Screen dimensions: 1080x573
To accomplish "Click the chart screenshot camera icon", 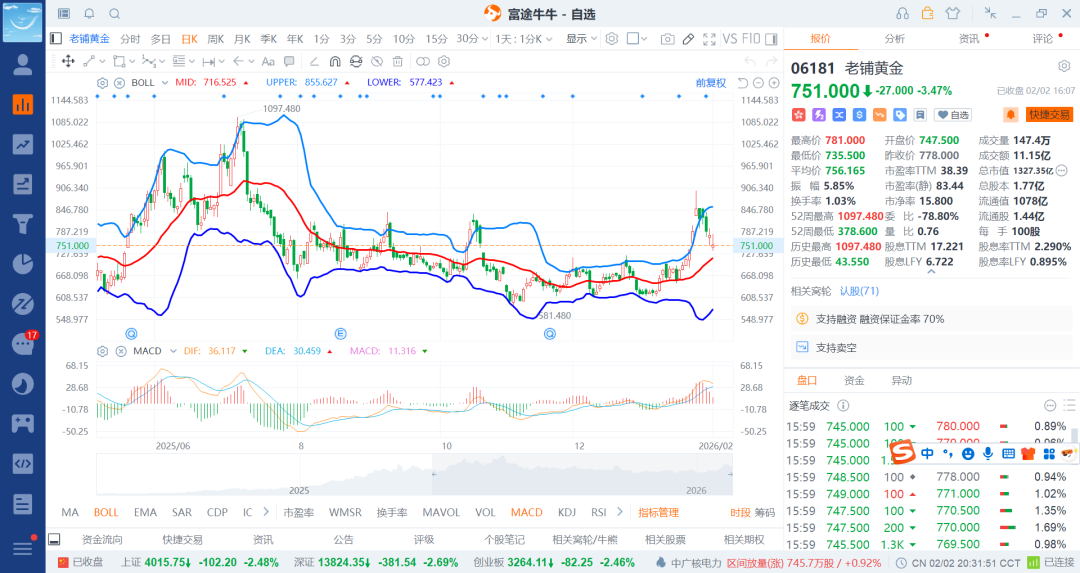I will [x=667, y=39].
